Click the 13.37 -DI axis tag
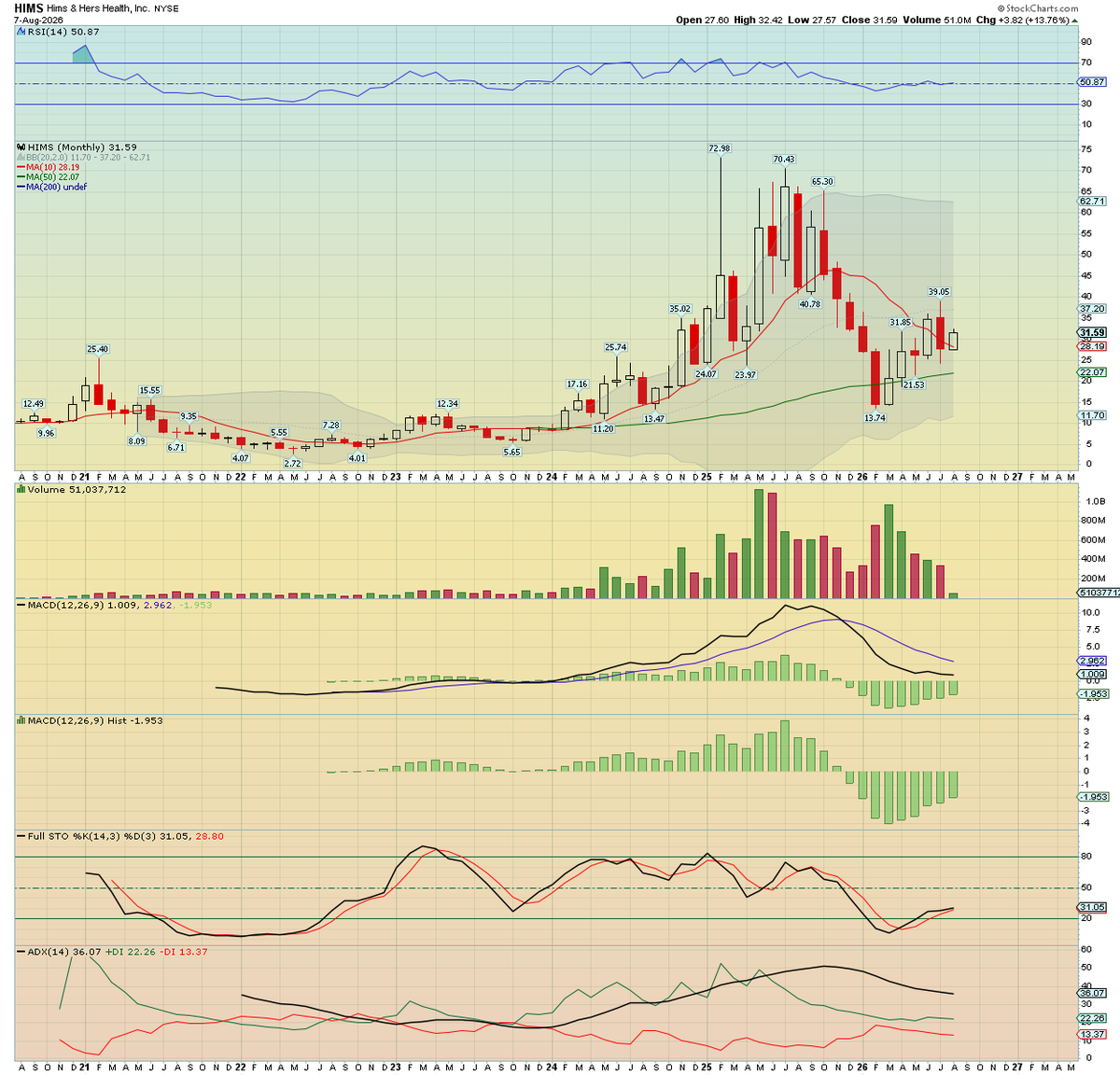 click(1092, 1034)
